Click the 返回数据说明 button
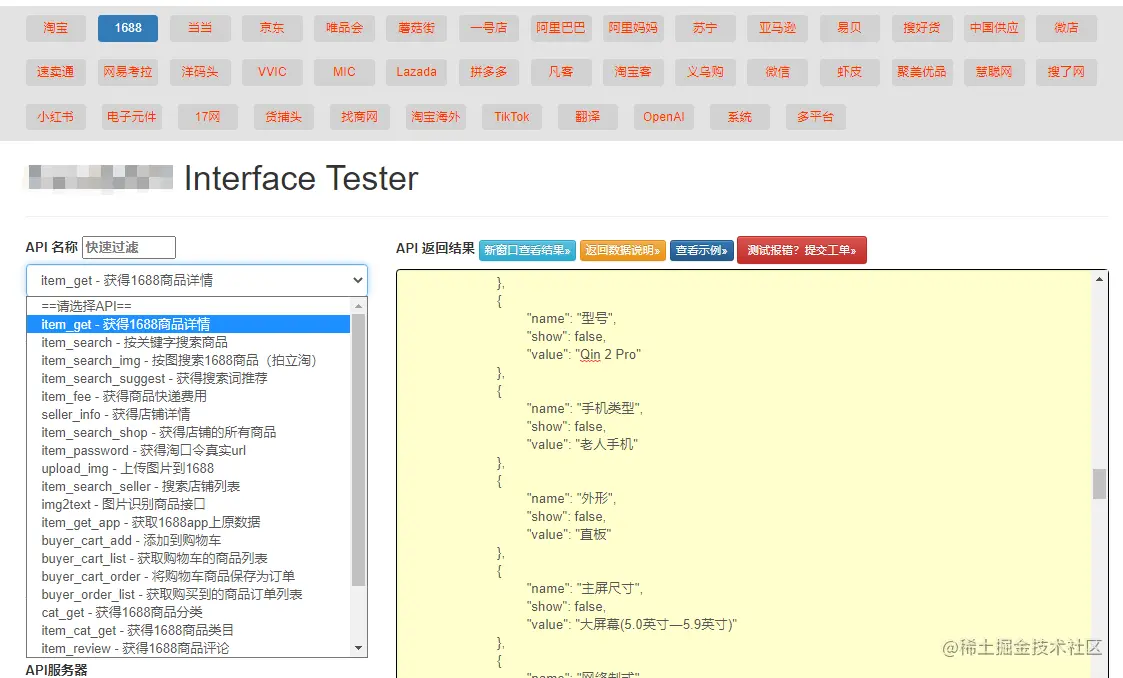The image size is (1123, 678). pyautogui.click(x=622, y=250)
